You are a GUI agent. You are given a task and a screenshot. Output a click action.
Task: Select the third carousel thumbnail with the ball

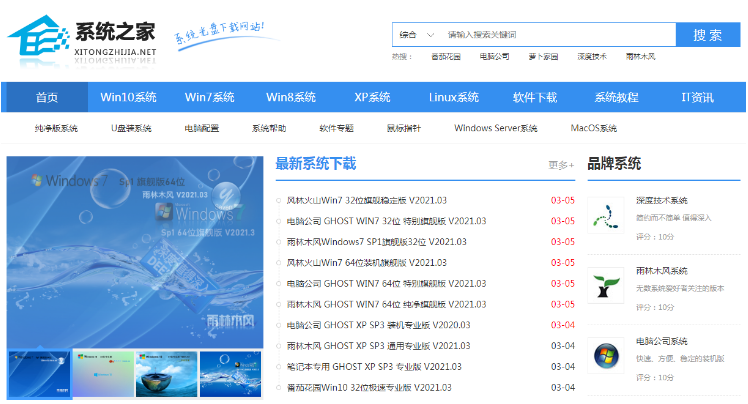coord(166,373)
